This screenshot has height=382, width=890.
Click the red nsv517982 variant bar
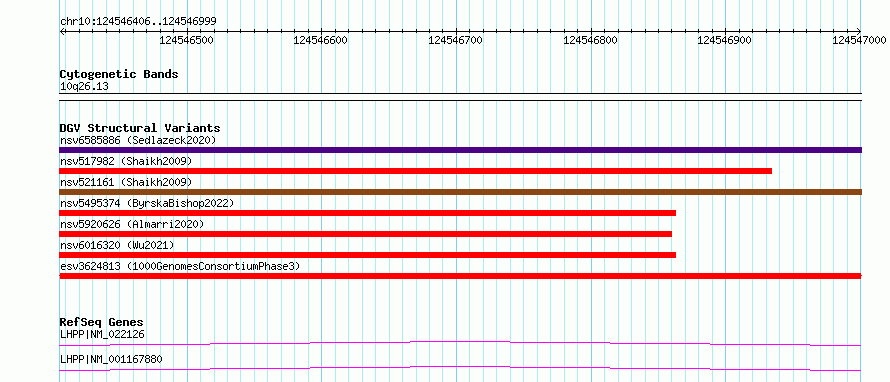coord(415,171)
